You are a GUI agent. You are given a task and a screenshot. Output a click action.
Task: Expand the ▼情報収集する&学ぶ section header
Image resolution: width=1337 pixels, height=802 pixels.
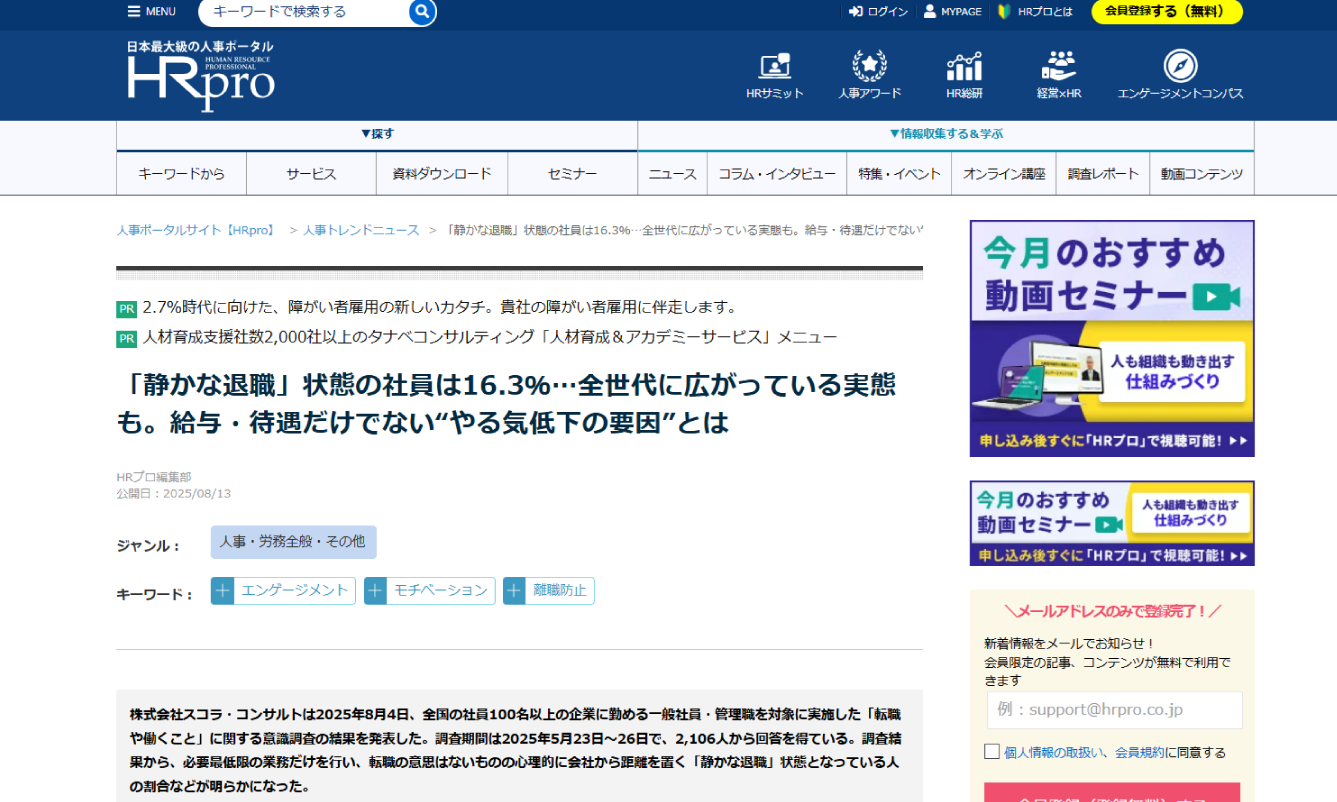pyautogui.click(x=945, y=134)
